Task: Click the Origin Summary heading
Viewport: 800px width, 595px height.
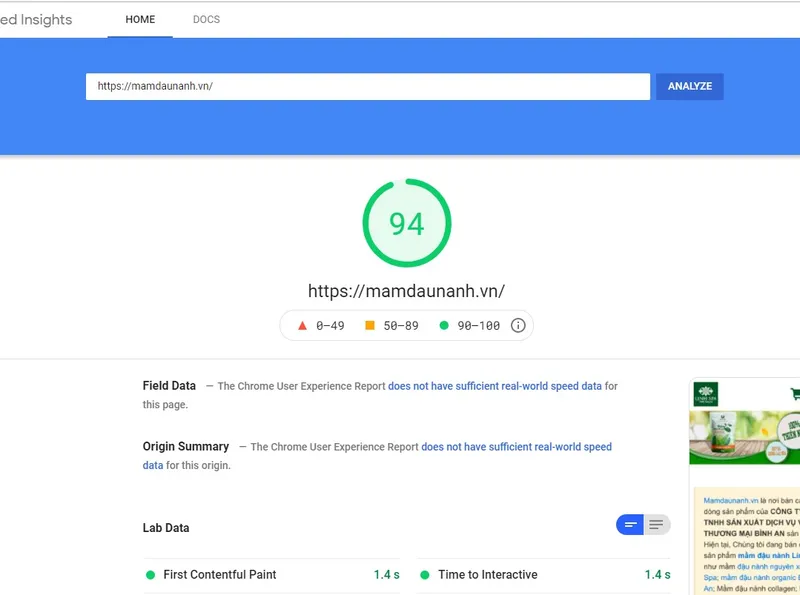Action: pyautogui.click(x=186, y=447)
